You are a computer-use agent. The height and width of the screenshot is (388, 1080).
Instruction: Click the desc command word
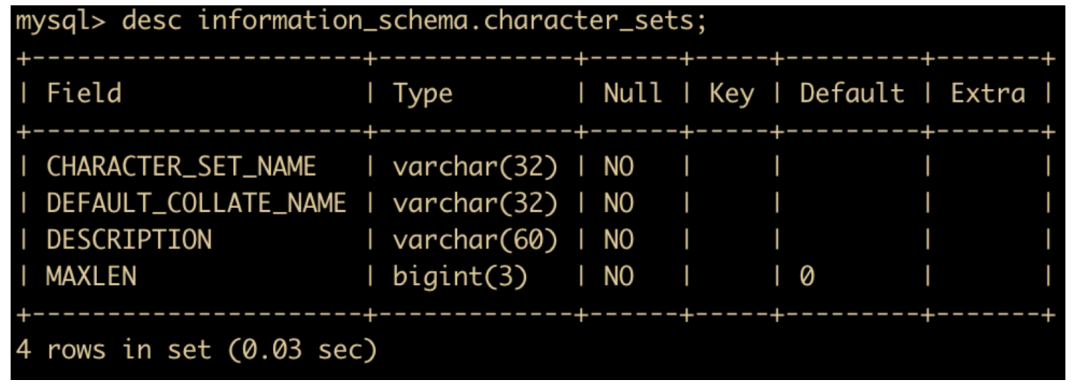[152, 21]
